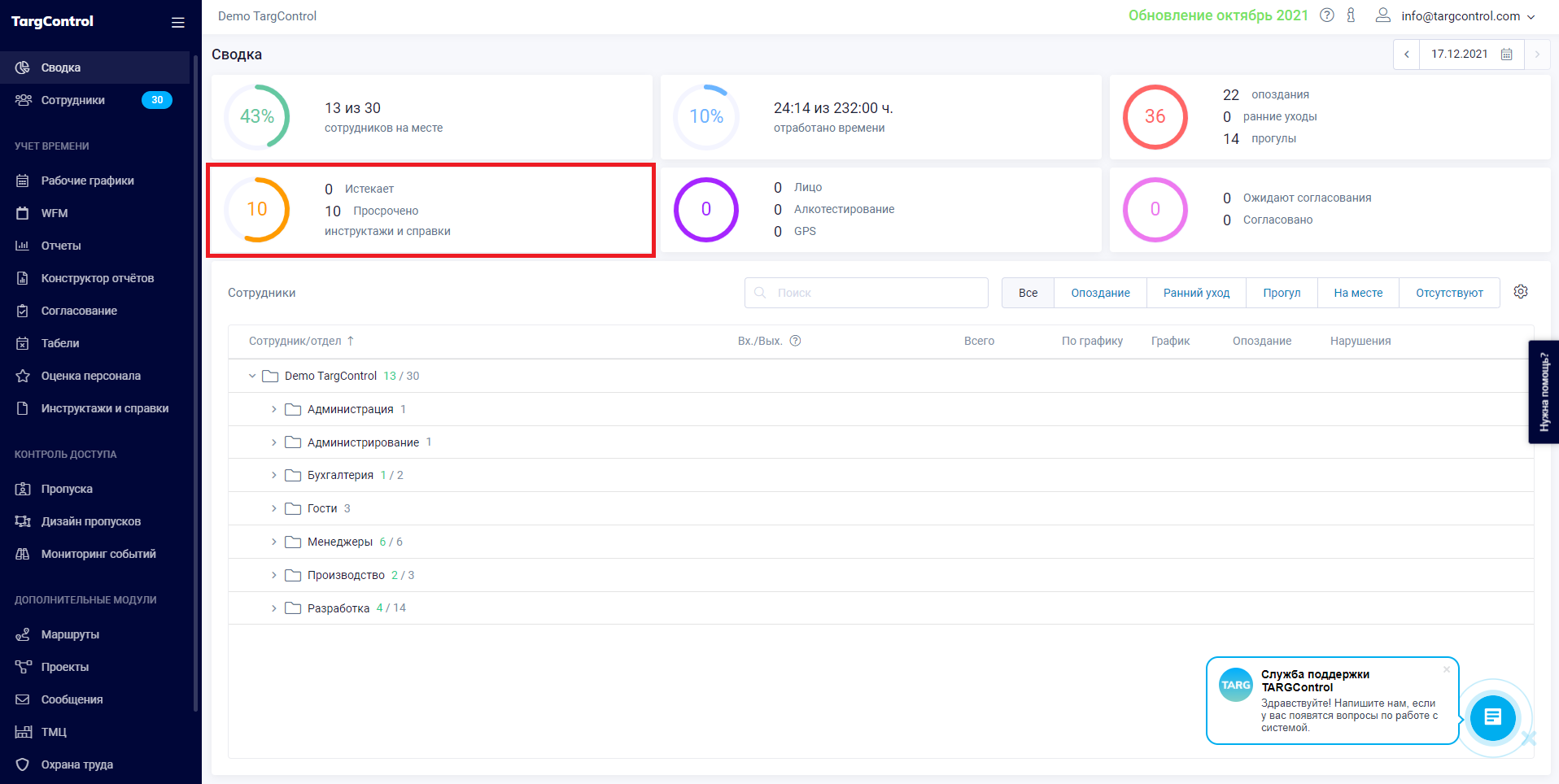Select the Прогул filter tab
The image size is (1559, 784).
pyautogui.click(x=1282, y=293)
